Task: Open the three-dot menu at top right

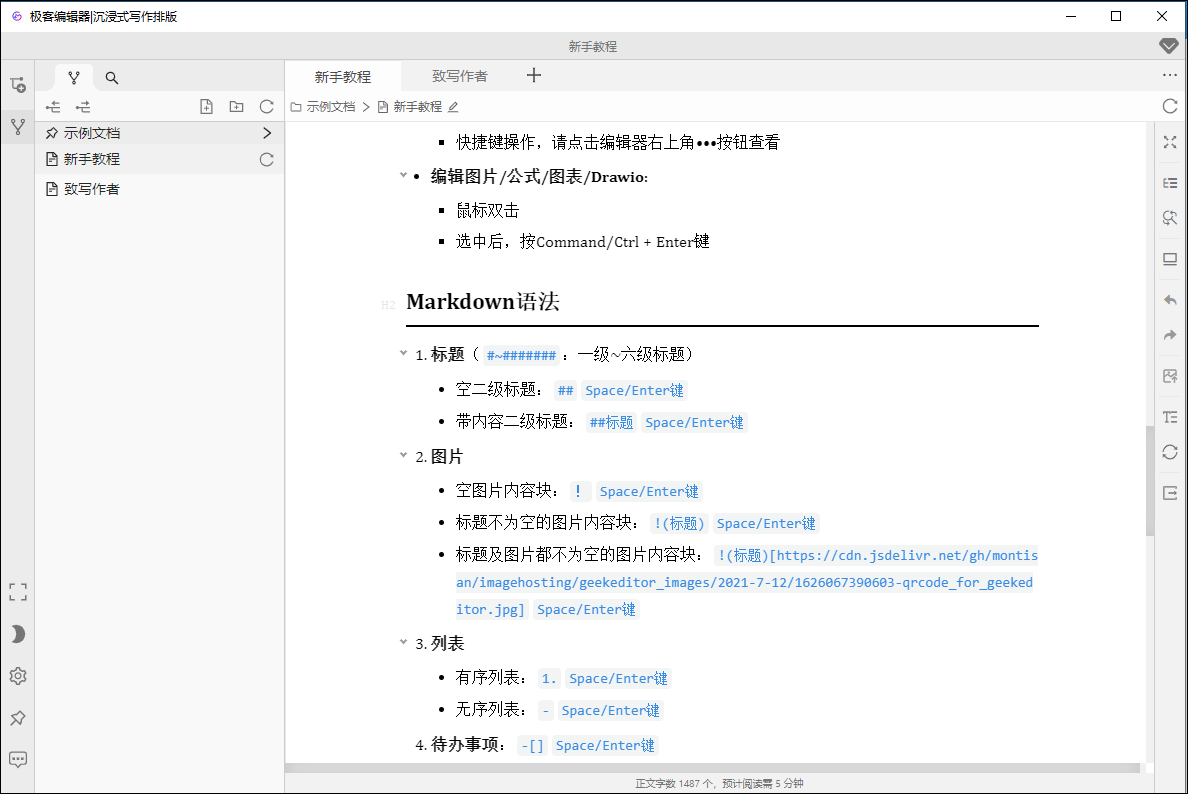Action: tap(1170, 75)
